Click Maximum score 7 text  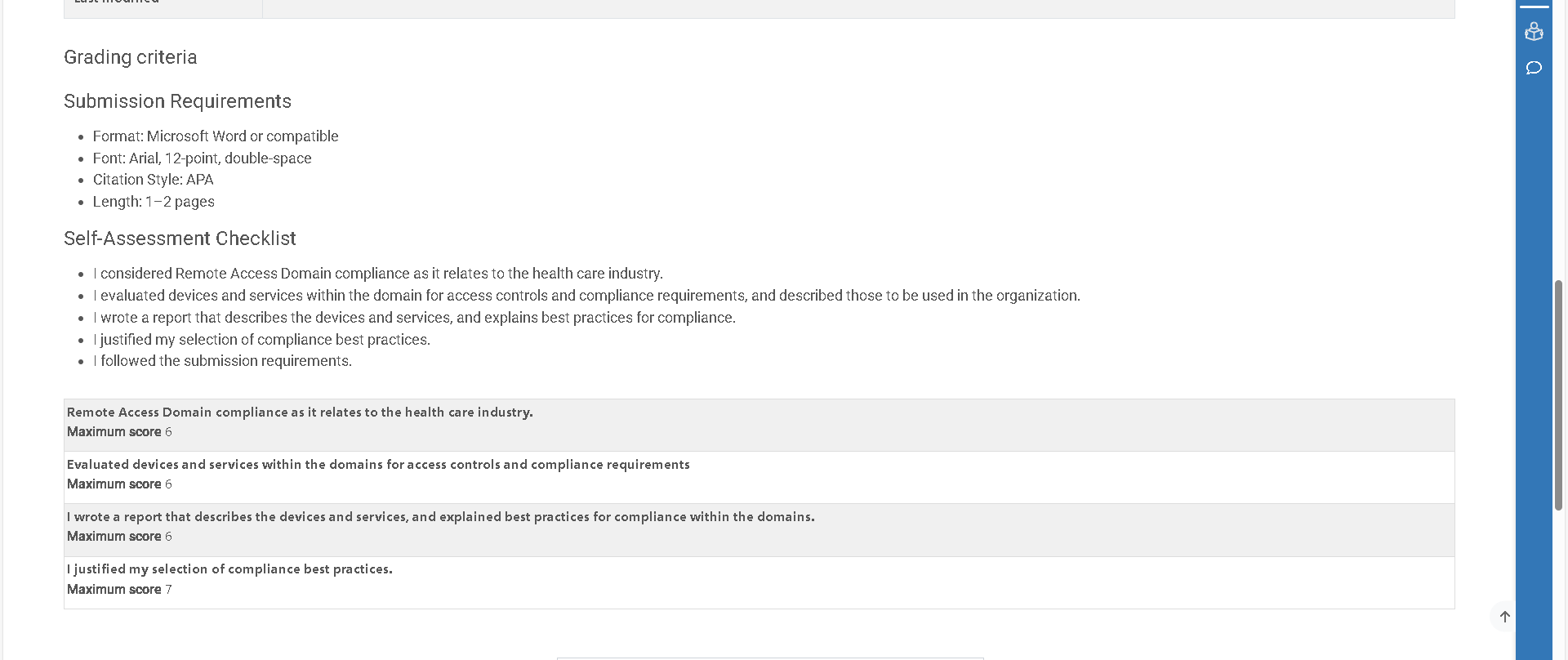point(119,590)
